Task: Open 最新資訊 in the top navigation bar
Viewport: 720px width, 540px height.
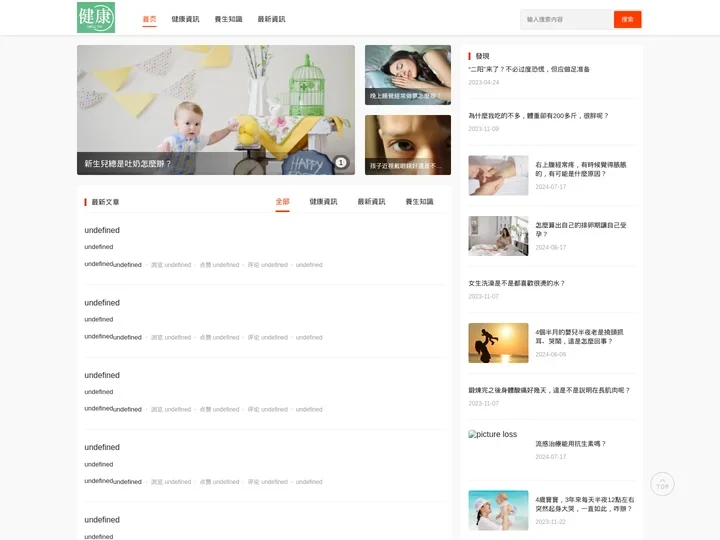Action: (271, 19)
